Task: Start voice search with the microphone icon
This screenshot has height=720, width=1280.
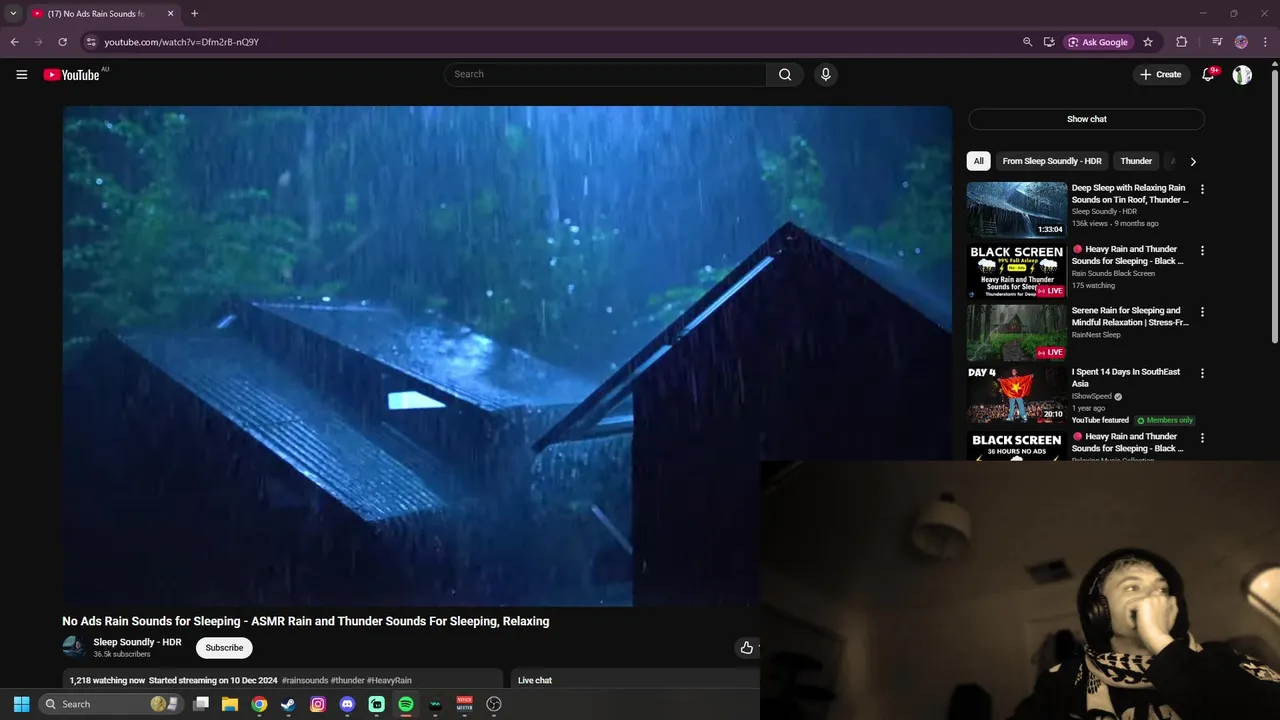Action: (x=825, y=74)
